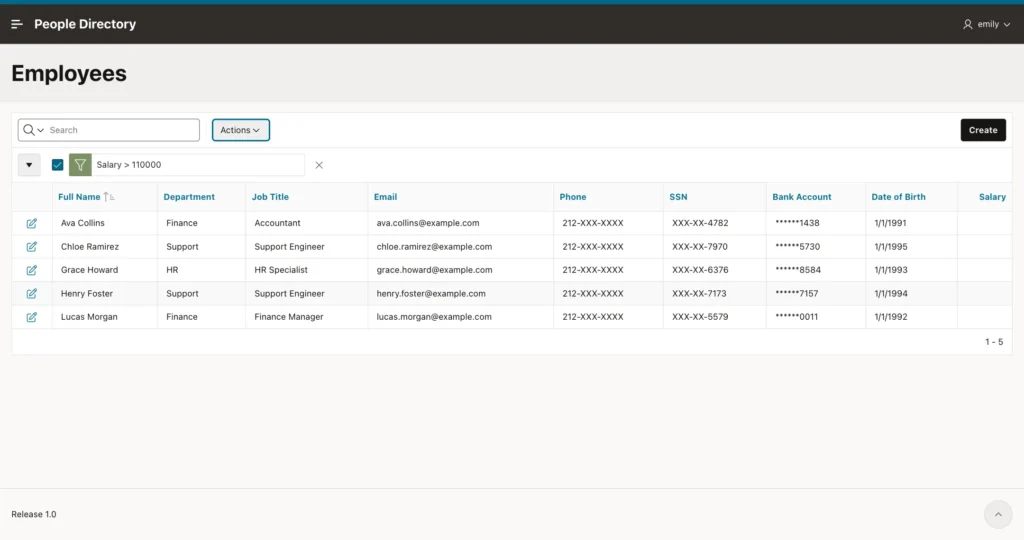This screenshot has height=540, width=1024.
Task: Open the emily user menu
Action: (986, 24)
